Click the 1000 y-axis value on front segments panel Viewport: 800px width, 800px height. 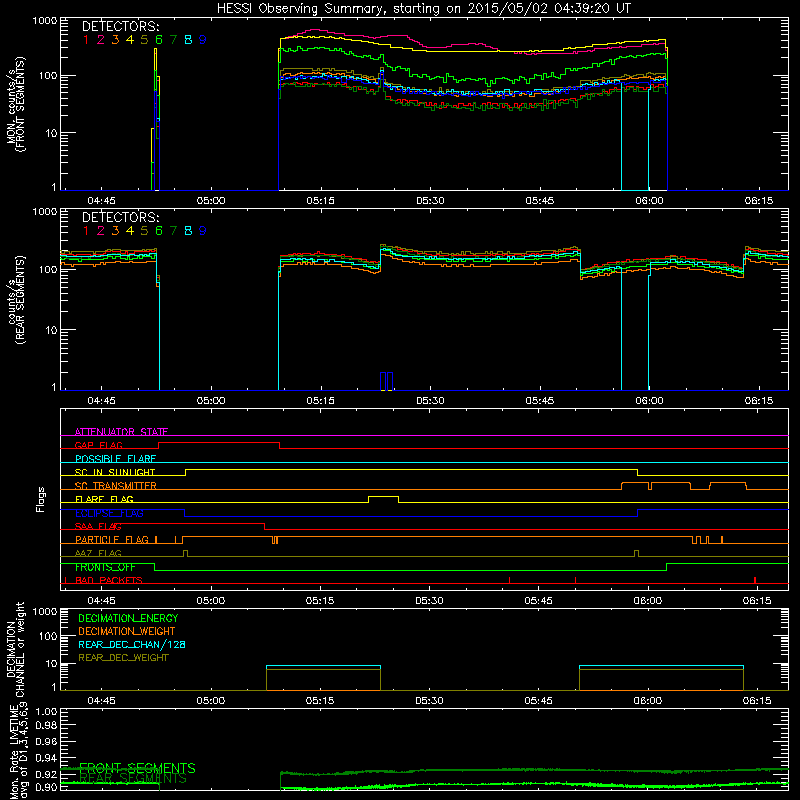tap(45, 21)
